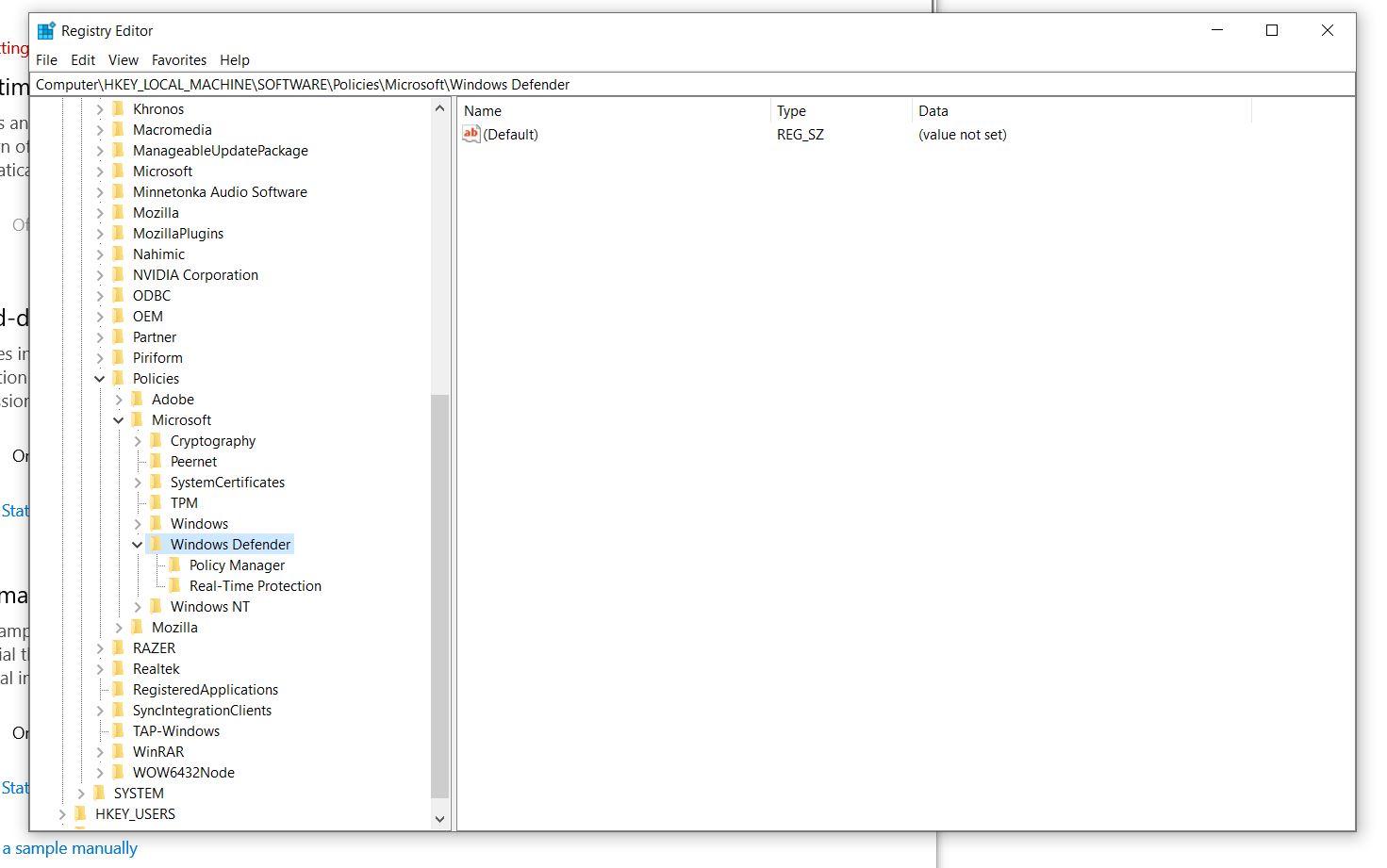
Task: Click the OEM folder icon
Action: pyautogui.click(x=118, y=316)
